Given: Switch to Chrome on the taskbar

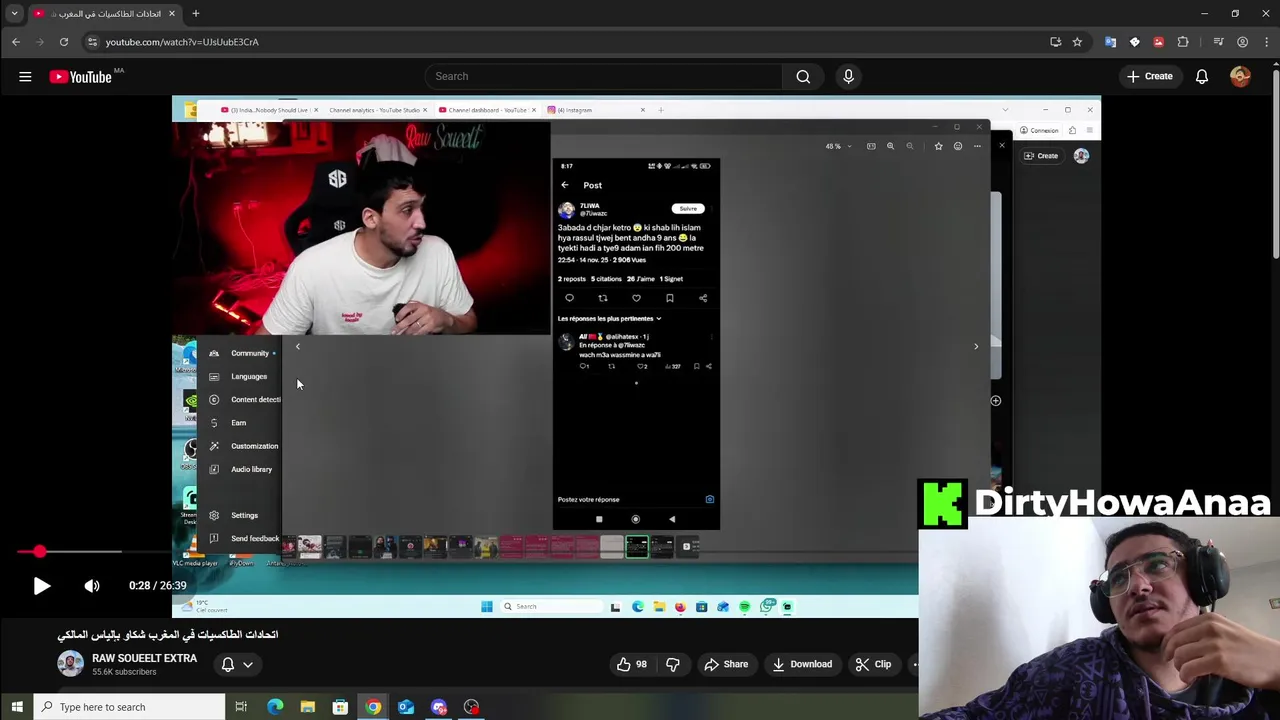Looking at the screenshot, I should tap(373, 707).
